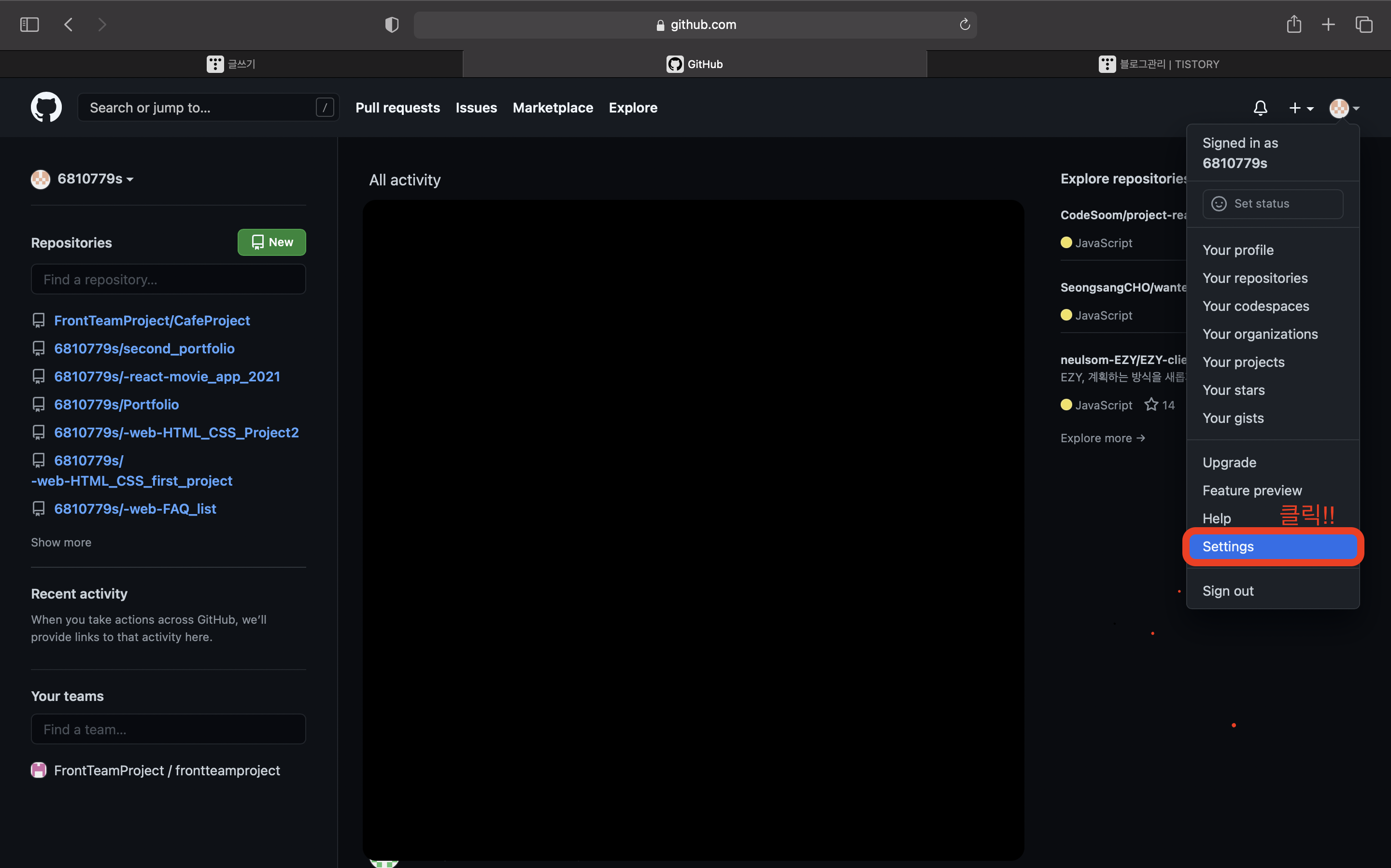Click the privacy shield icon
Screen dimensions: 1391x868
click(x=392, y=25)
